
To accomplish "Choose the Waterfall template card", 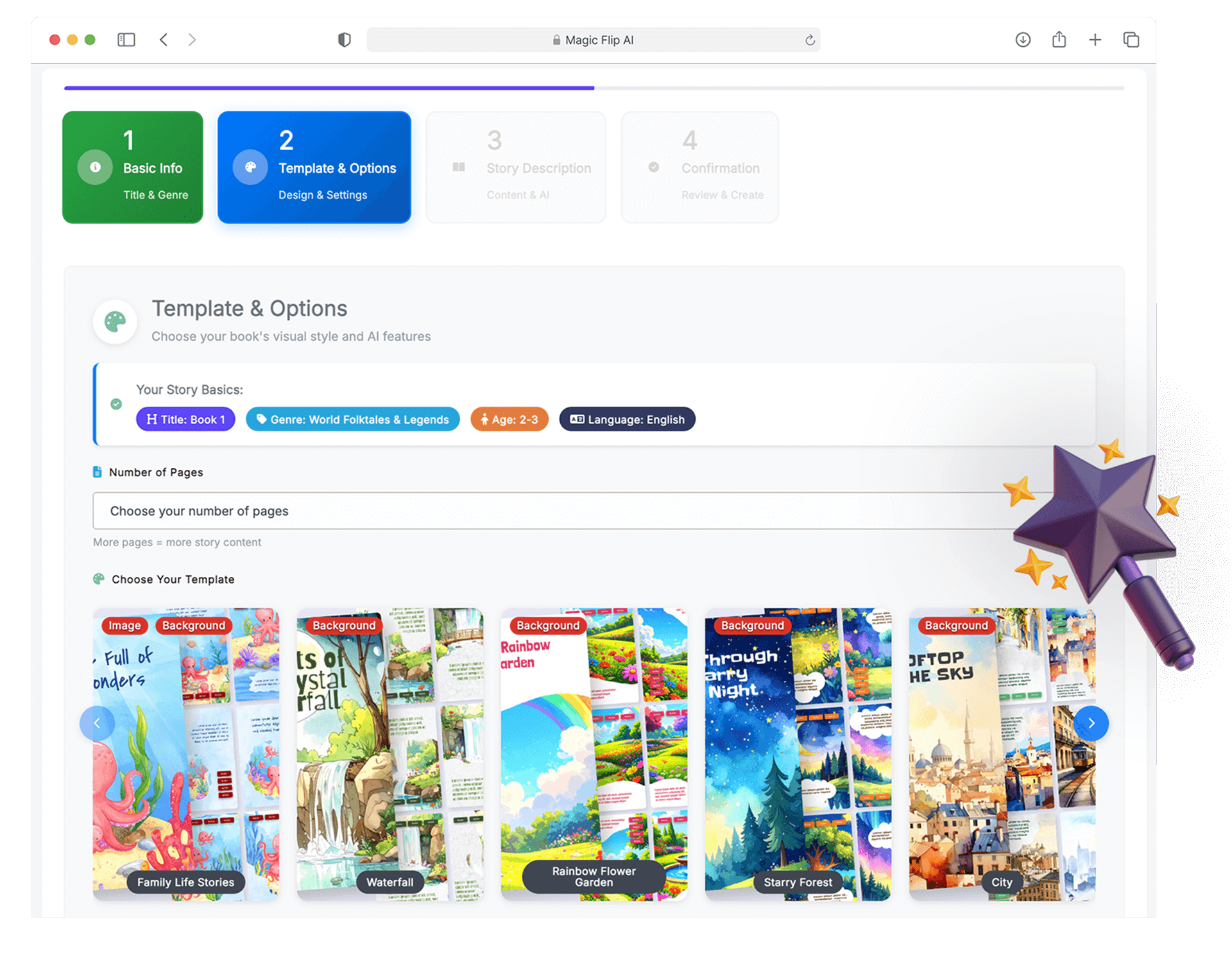I will (x=389, y=754).
